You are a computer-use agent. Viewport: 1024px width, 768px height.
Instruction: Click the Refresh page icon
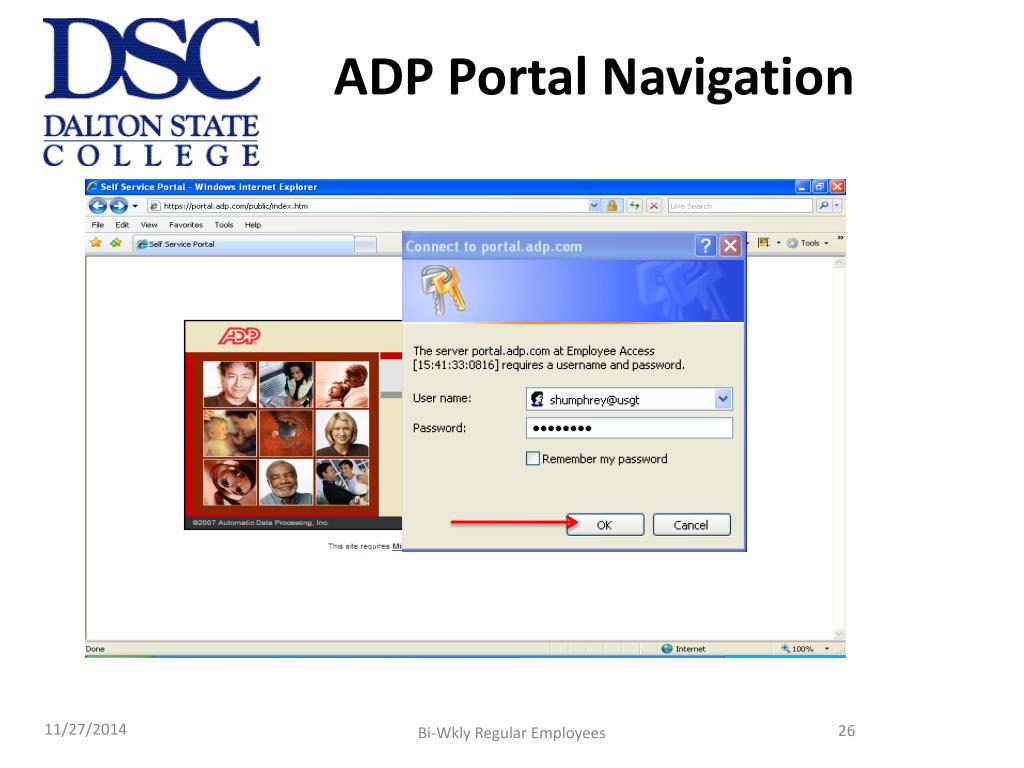[634, 206]
